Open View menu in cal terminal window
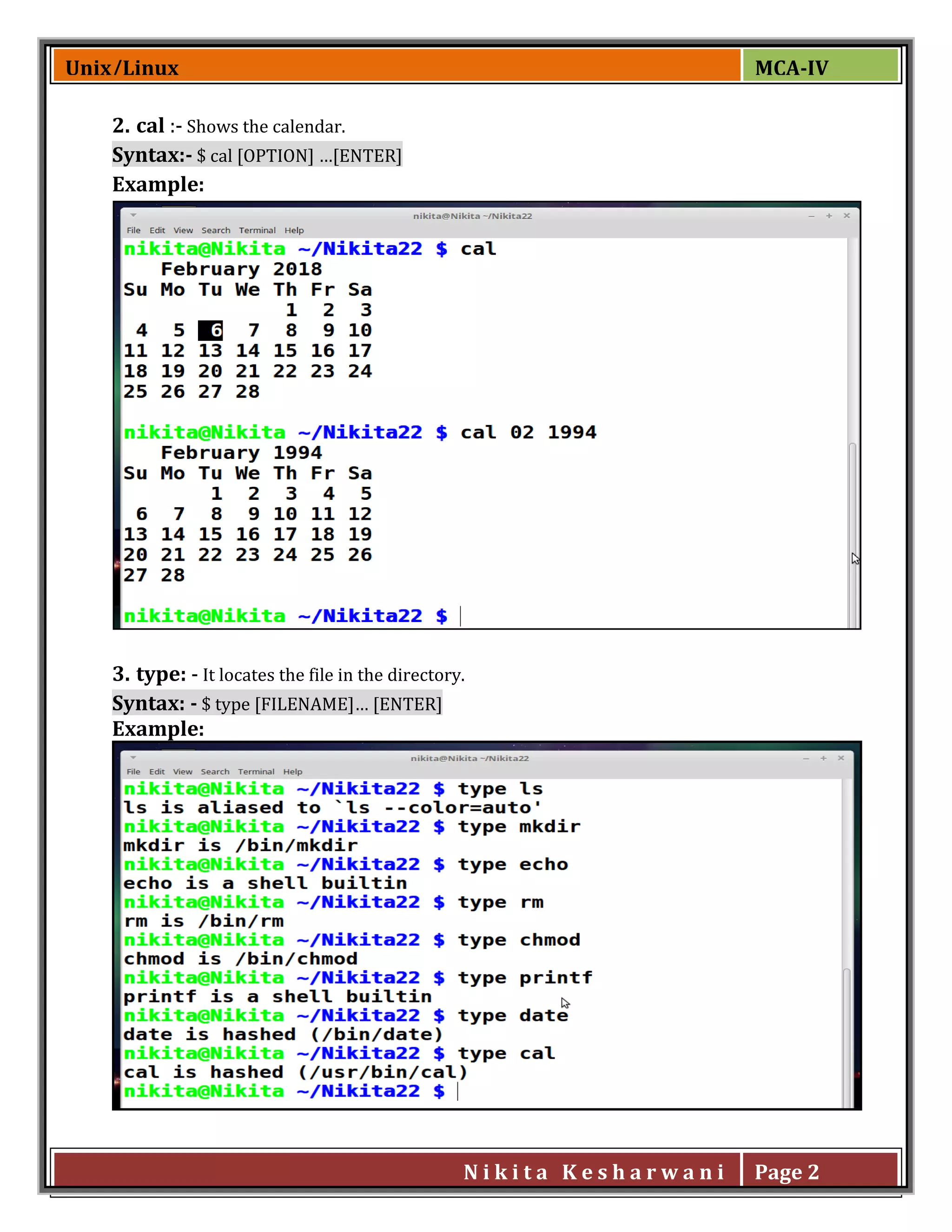The width and height of the screenshot is (952, 1232). click(183, 230)
